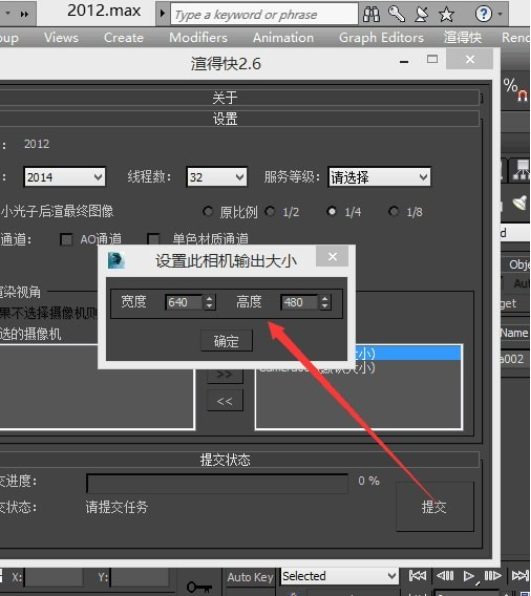
Task: Open the Modifiers menu
Action: (x=198, y=38)
